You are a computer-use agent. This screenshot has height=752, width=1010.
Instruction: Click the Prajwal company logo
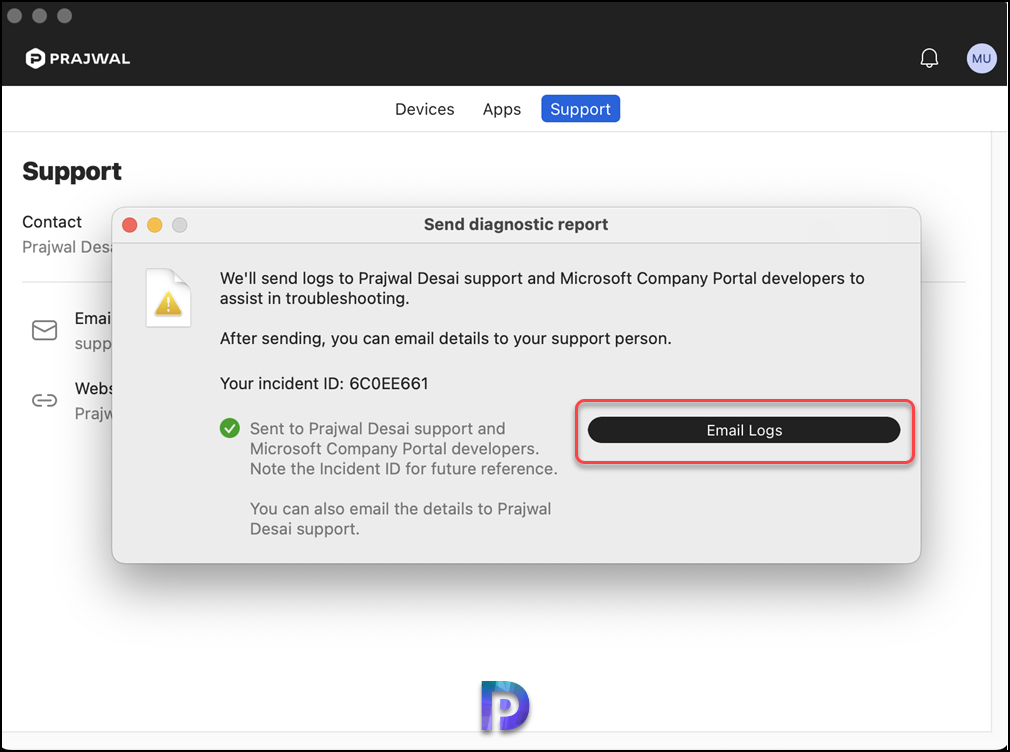click(77, 59)
